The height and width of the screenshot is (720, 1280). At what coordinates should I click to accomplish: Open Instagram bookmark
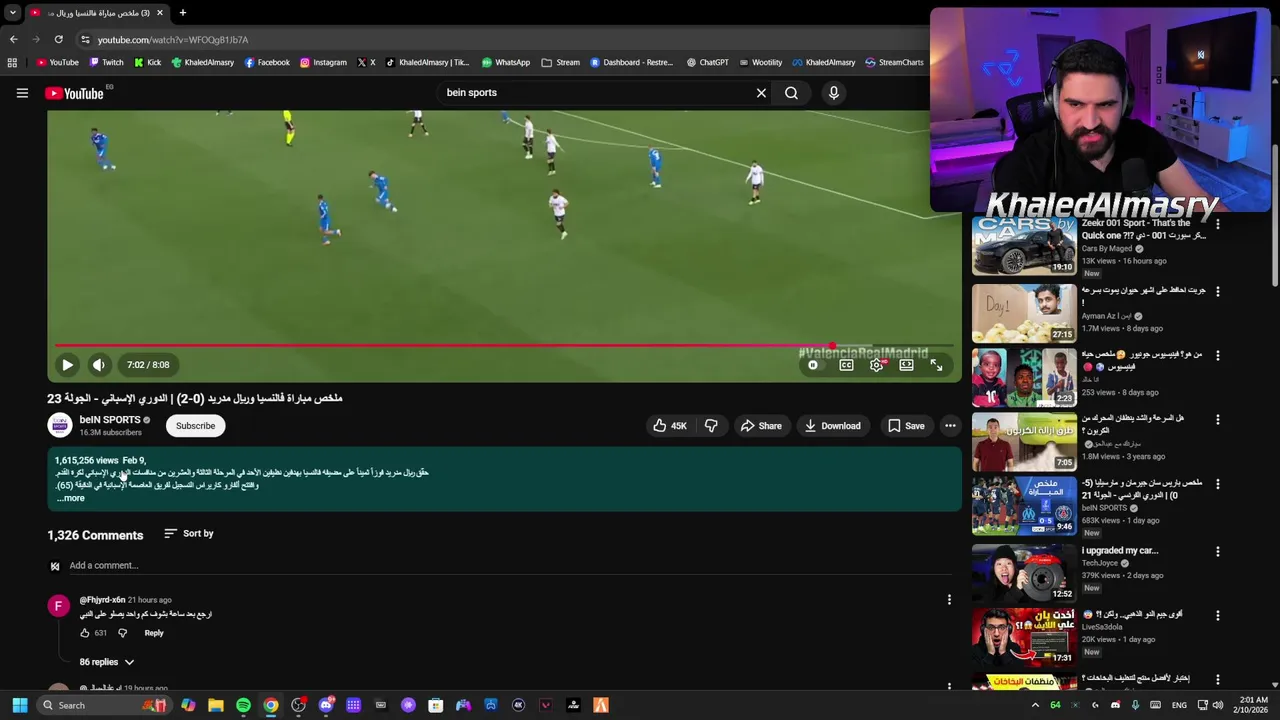coord(323,62)
